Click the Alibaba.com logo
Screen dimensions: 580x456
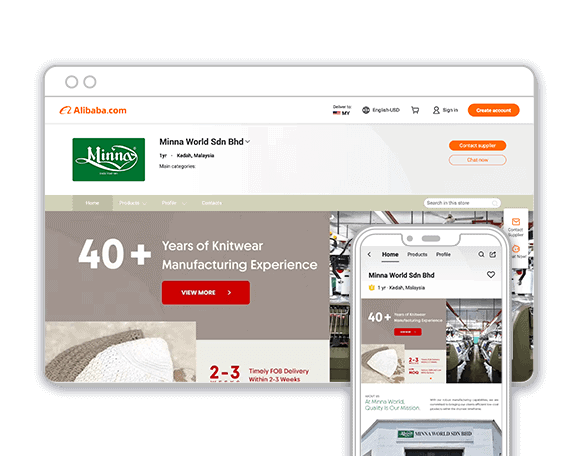pyautogui.click(x=93, y=110)
